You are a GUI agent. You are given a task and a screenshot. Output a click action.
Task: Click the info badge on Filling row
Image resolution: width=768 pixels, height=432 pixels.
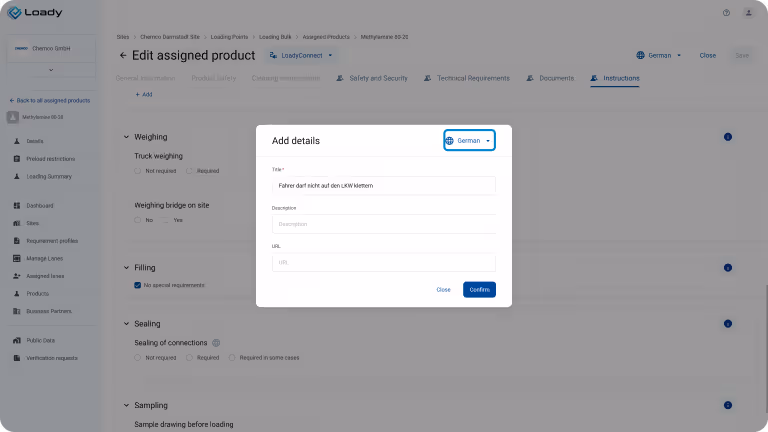click(728, 268)
